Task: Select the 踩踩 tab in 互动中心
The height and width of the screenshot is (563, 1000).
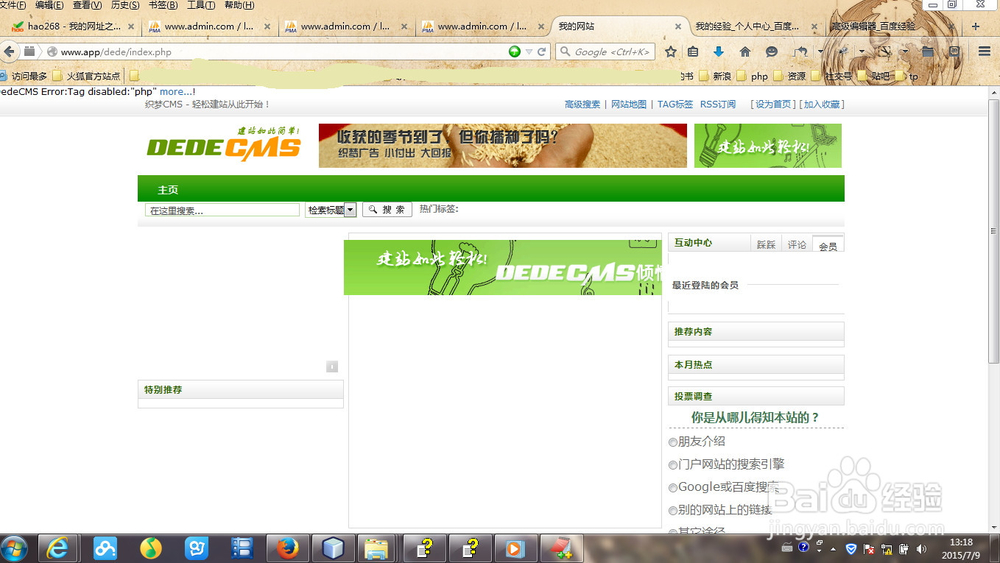Action: click(x=766, y=245)
